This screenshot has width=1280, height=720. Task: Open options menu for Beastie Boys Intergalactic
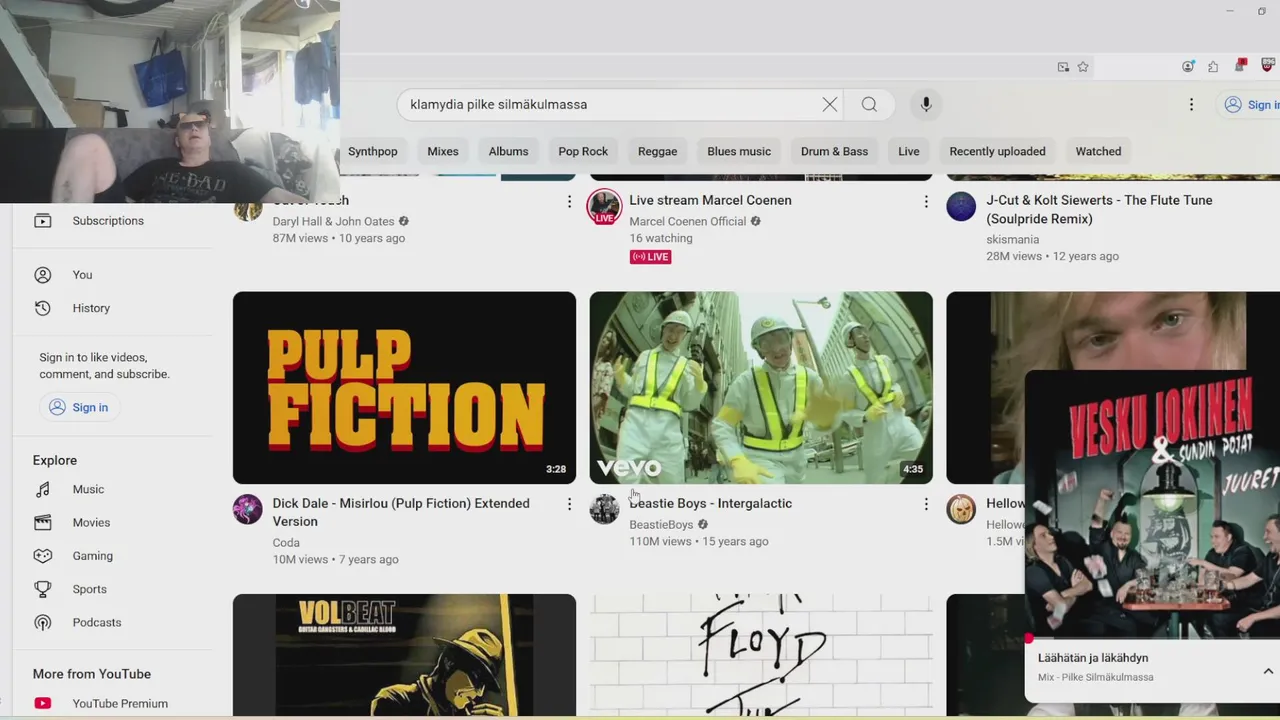[926, 504]
